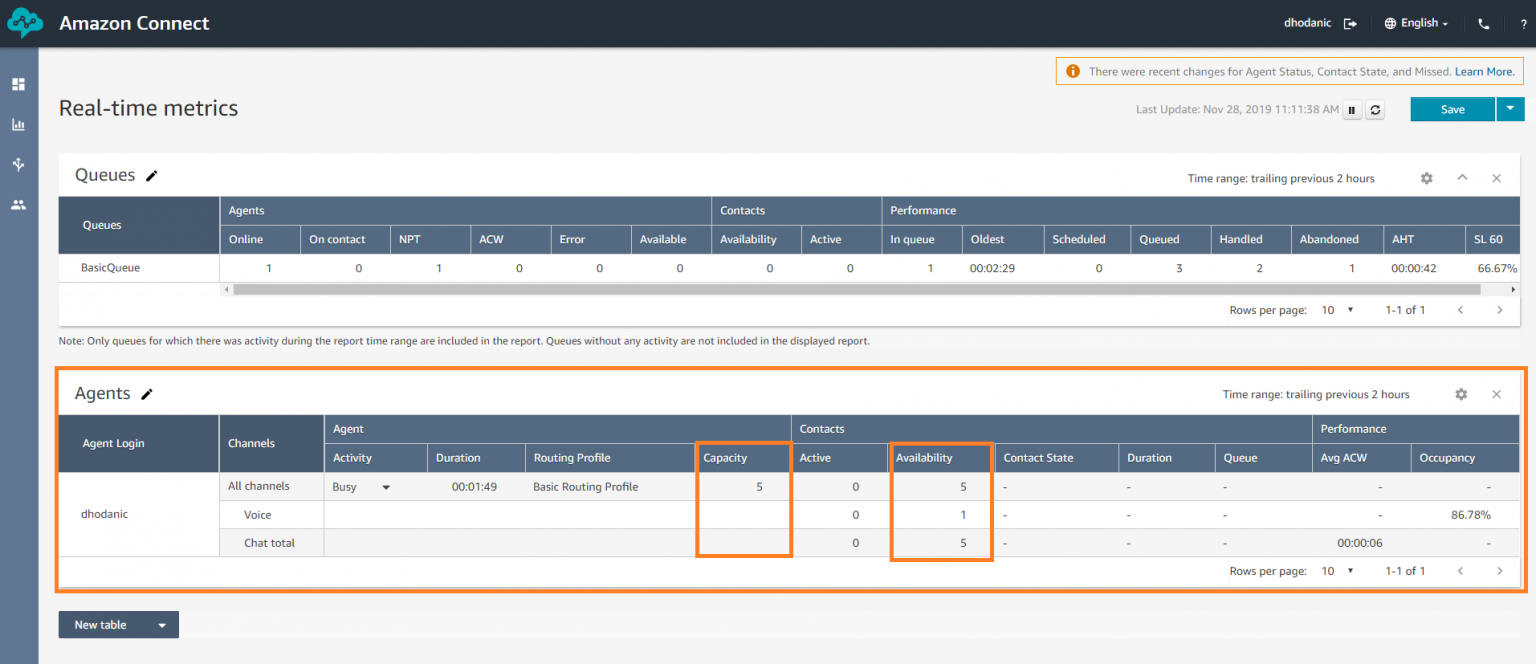Screen dimensions: 1536x664
Task: Expand the Save button dropdown arrow
Action: coord(1510,109)
